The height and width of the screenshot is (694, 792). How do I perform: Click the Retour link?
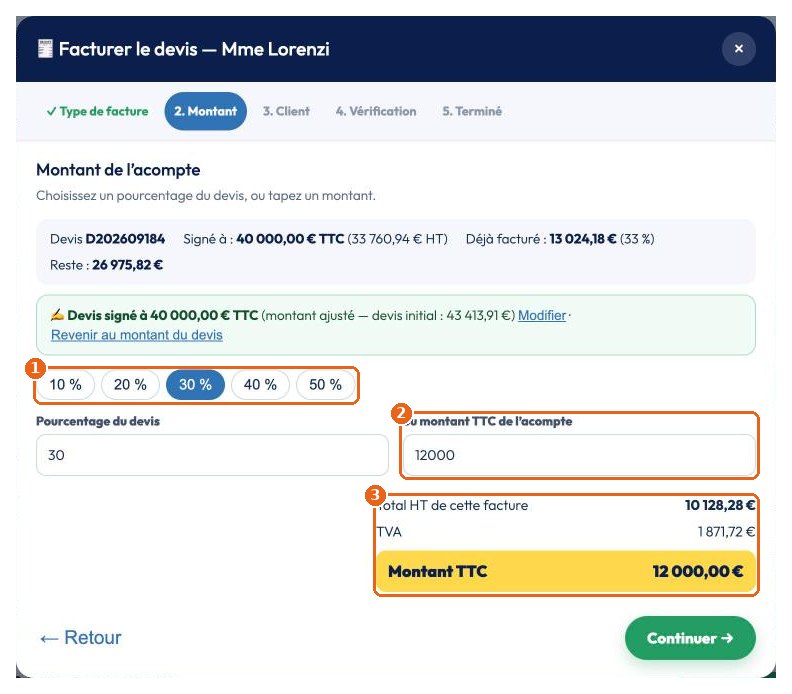[x=81, y=638]
